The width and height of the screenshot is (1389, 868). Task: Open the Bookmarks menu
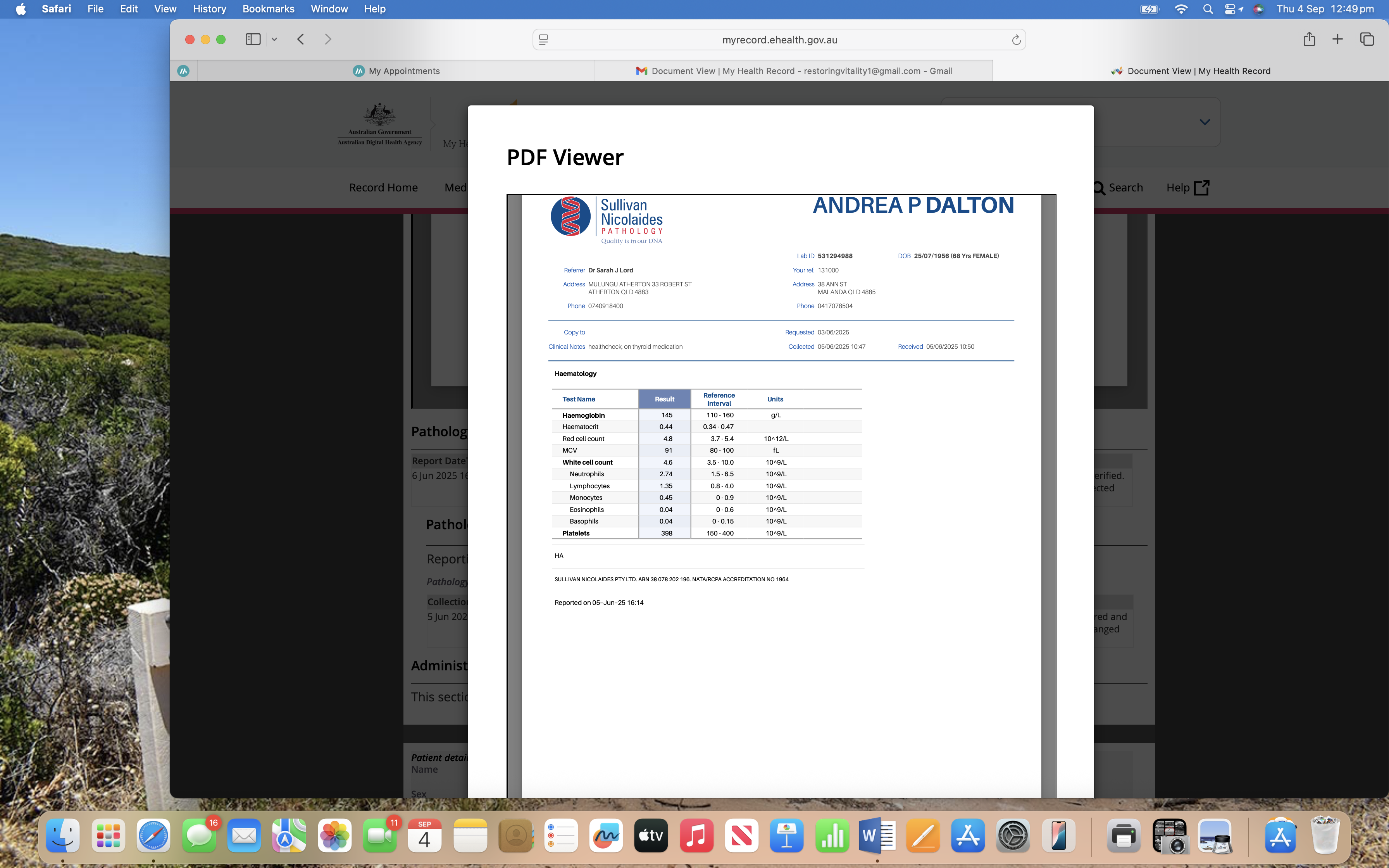(x=268, y=9)
